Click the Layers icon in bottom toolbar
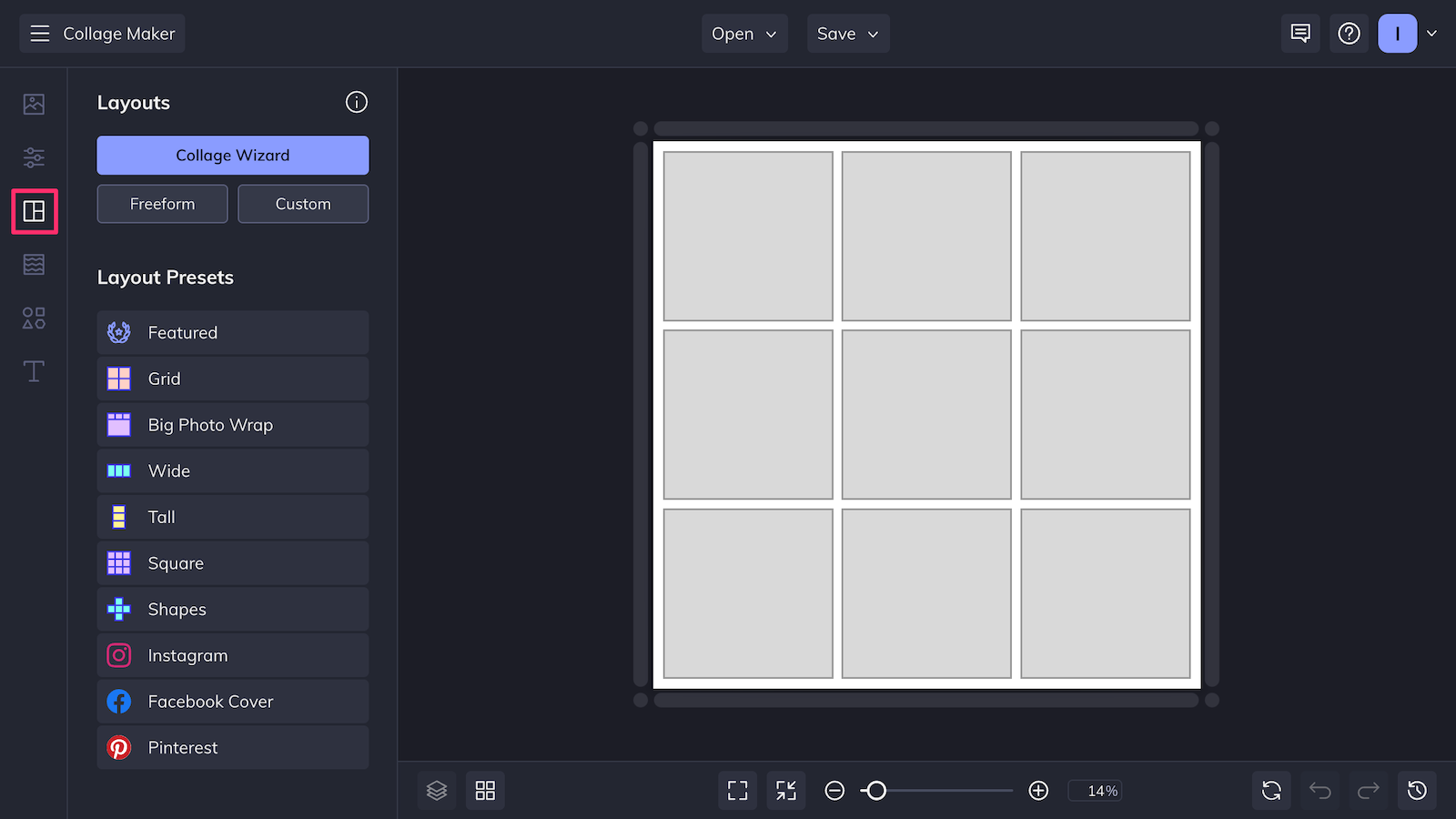This screenshot has height=819, width=1456. [x=437, y=790]
